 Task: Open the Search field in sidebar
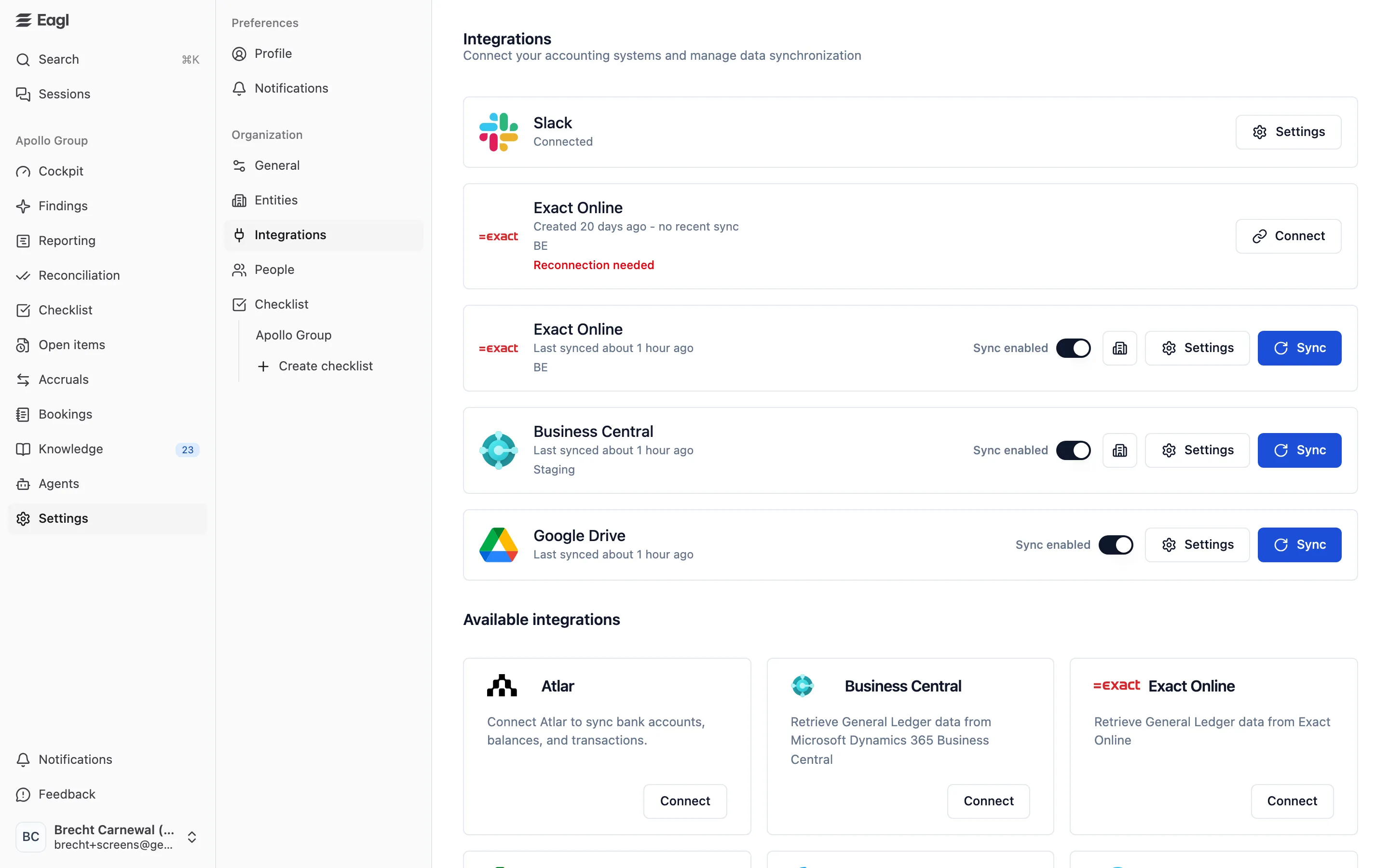(x=108, y=60)
